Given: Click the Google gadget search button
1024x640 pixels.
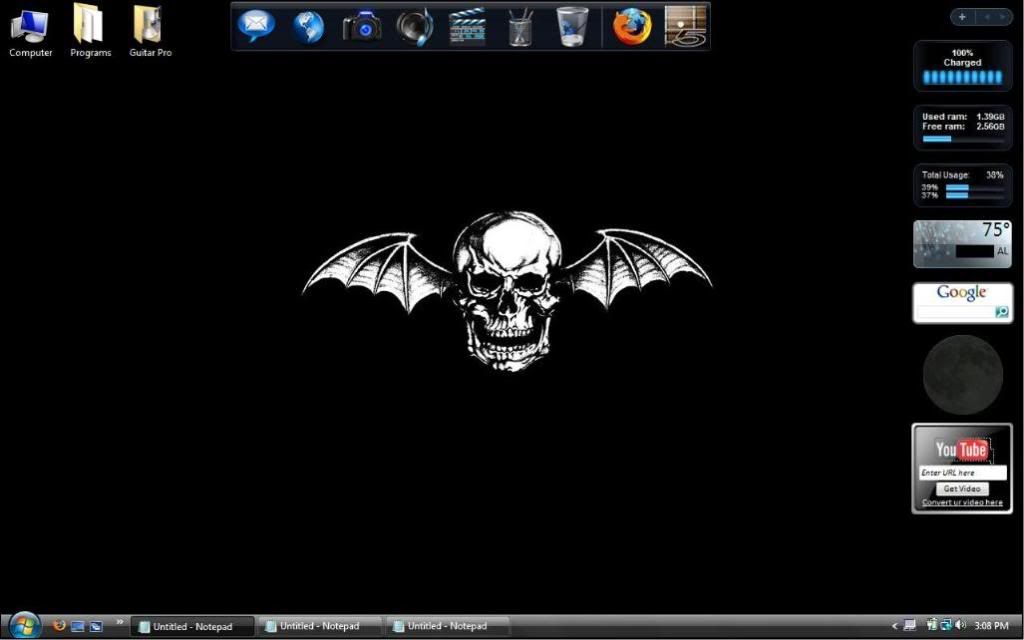Looking at the screenshot, I should tap(1002, 312).
